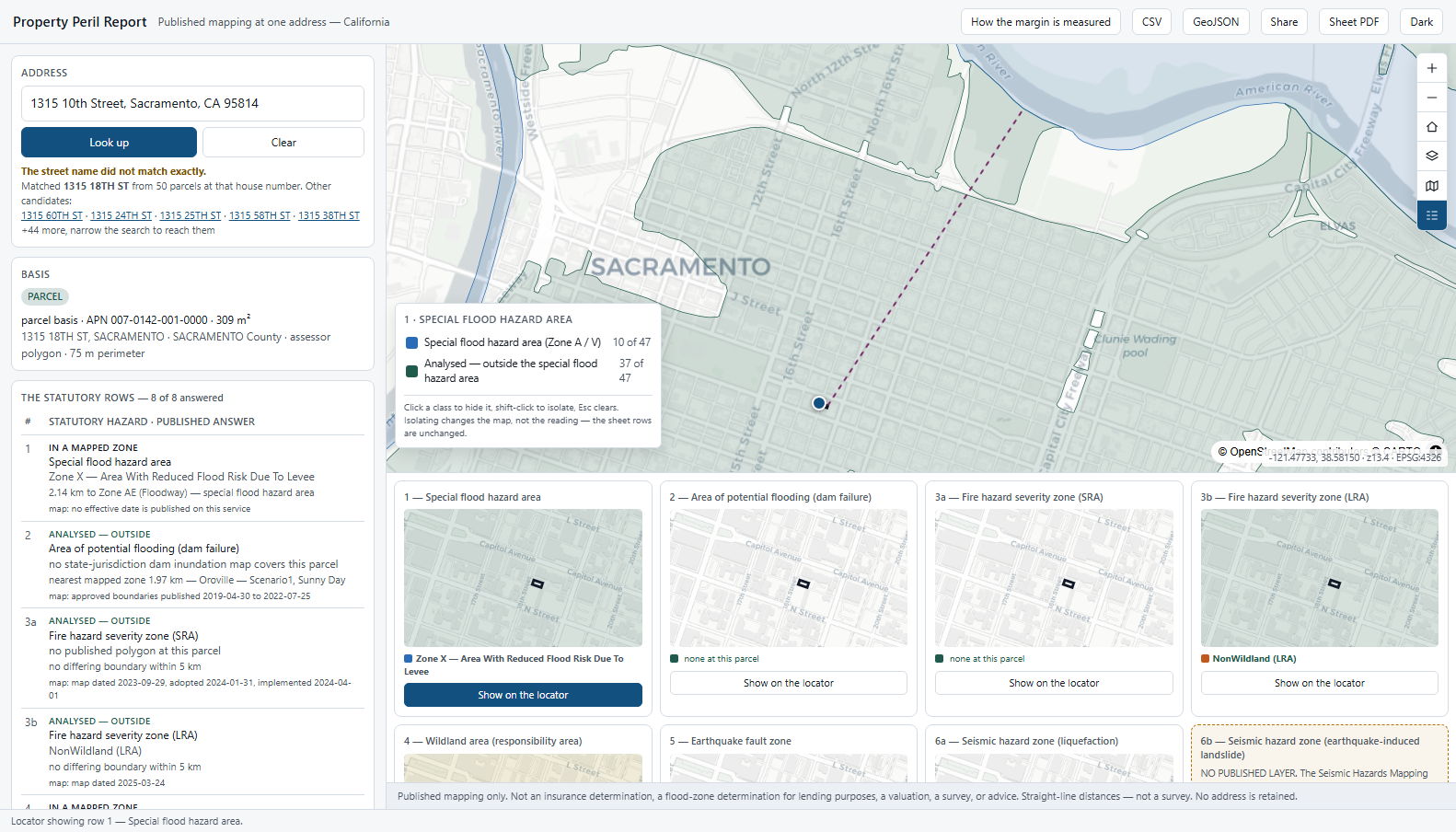Screen dimensions: 1456x832
Task: Hide the Analysed — outside class in legend
Action: (x=527, y=371)
